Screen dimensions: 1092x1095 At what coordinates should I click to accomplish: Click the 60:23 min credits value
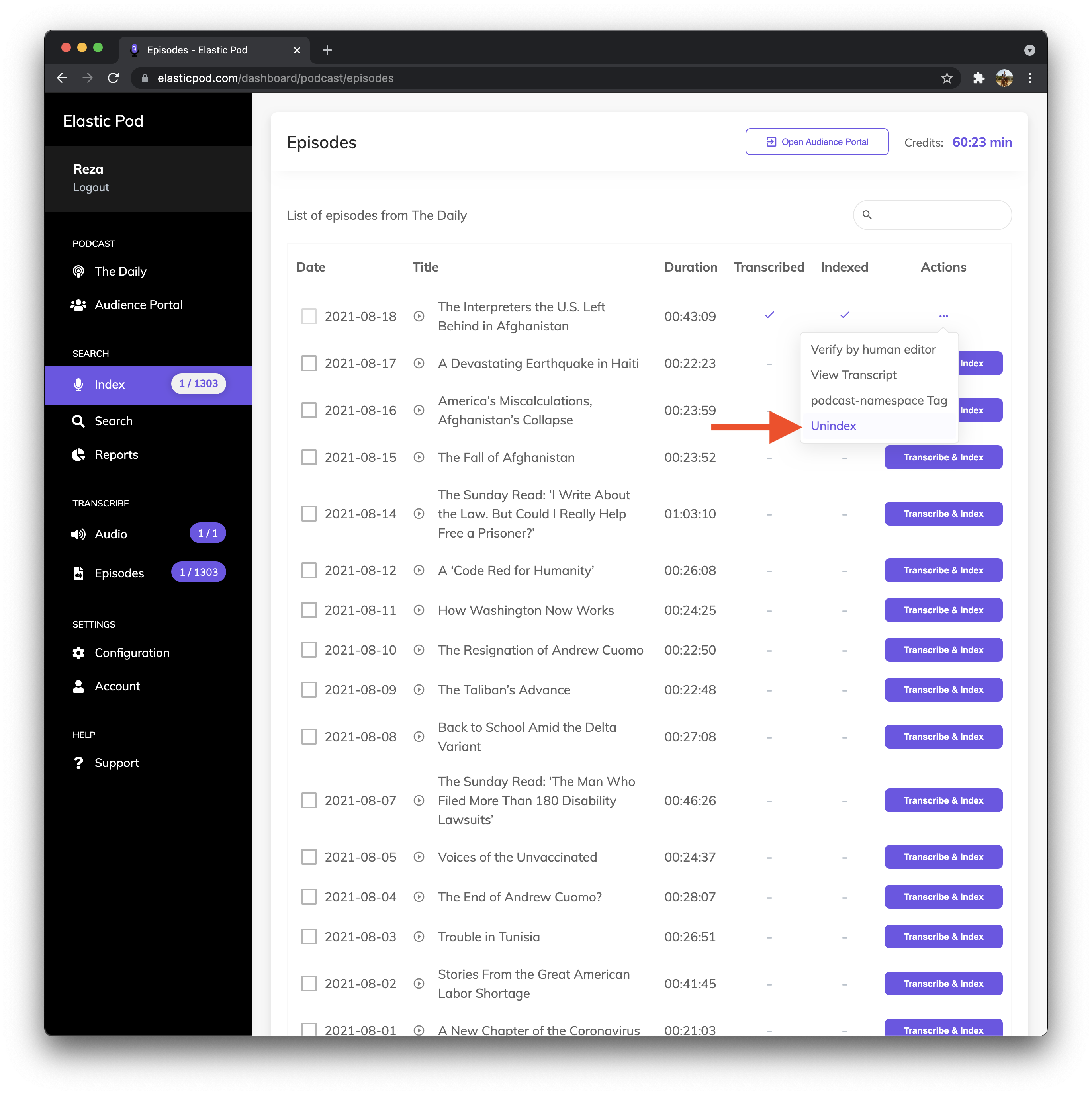click(x=982, y=142)
